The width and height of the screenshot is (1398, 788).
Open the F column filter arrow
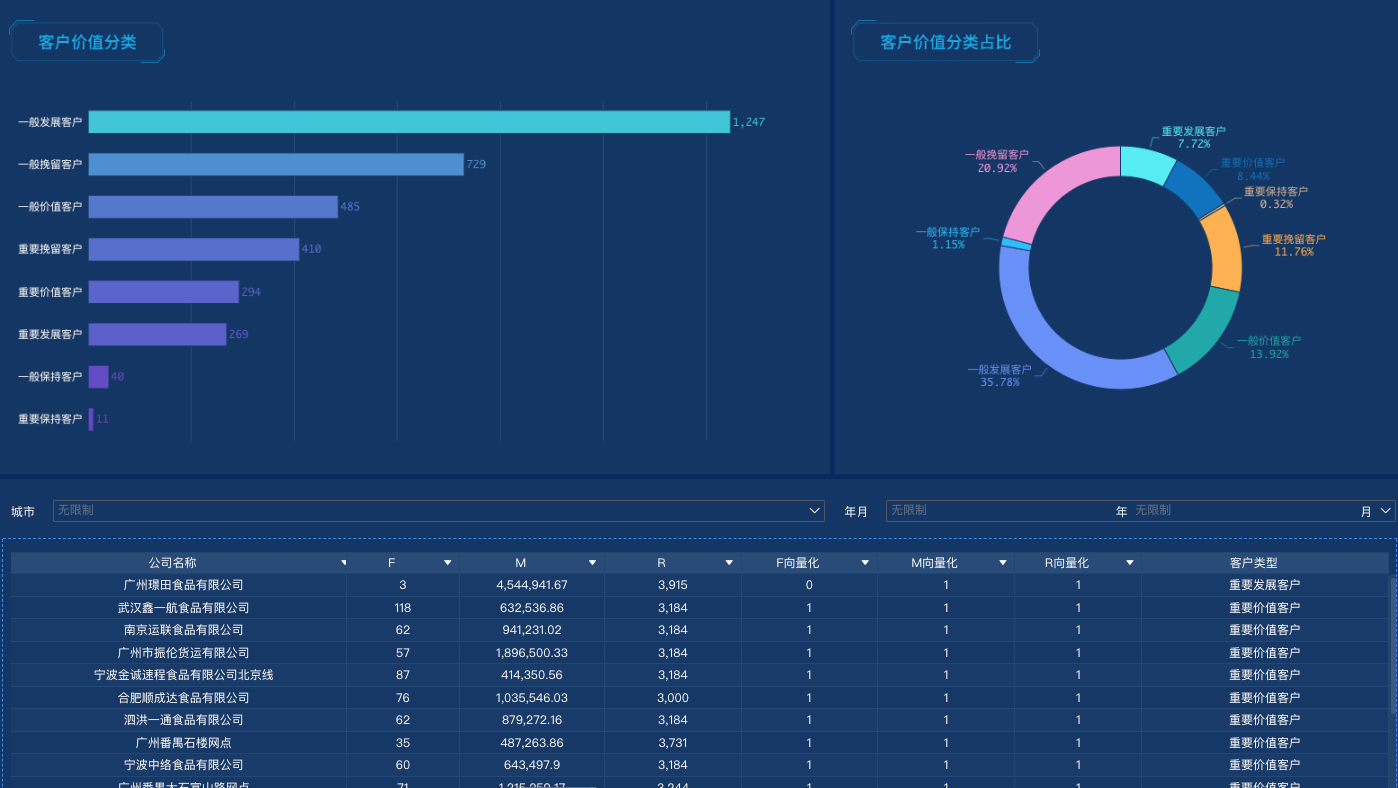[x=448, y=563]
